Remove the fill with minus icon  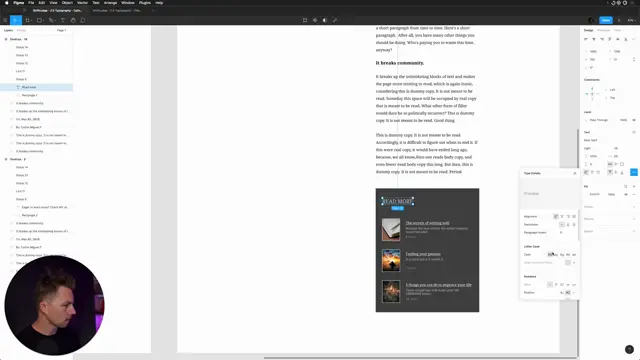tap(634, 194)
